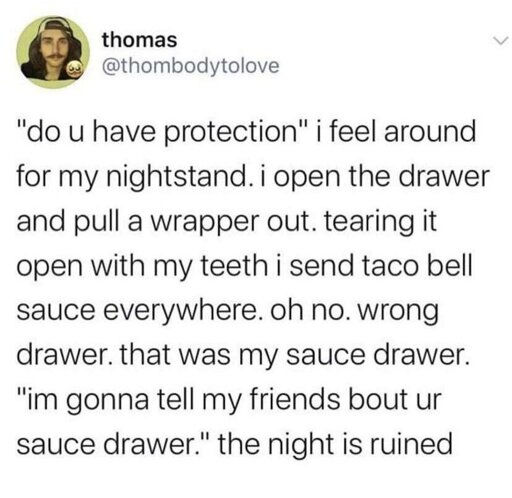Screen dimensions: 512x498
Task: Click the line "that was my sauce drawer"
Action: [294, 355]
